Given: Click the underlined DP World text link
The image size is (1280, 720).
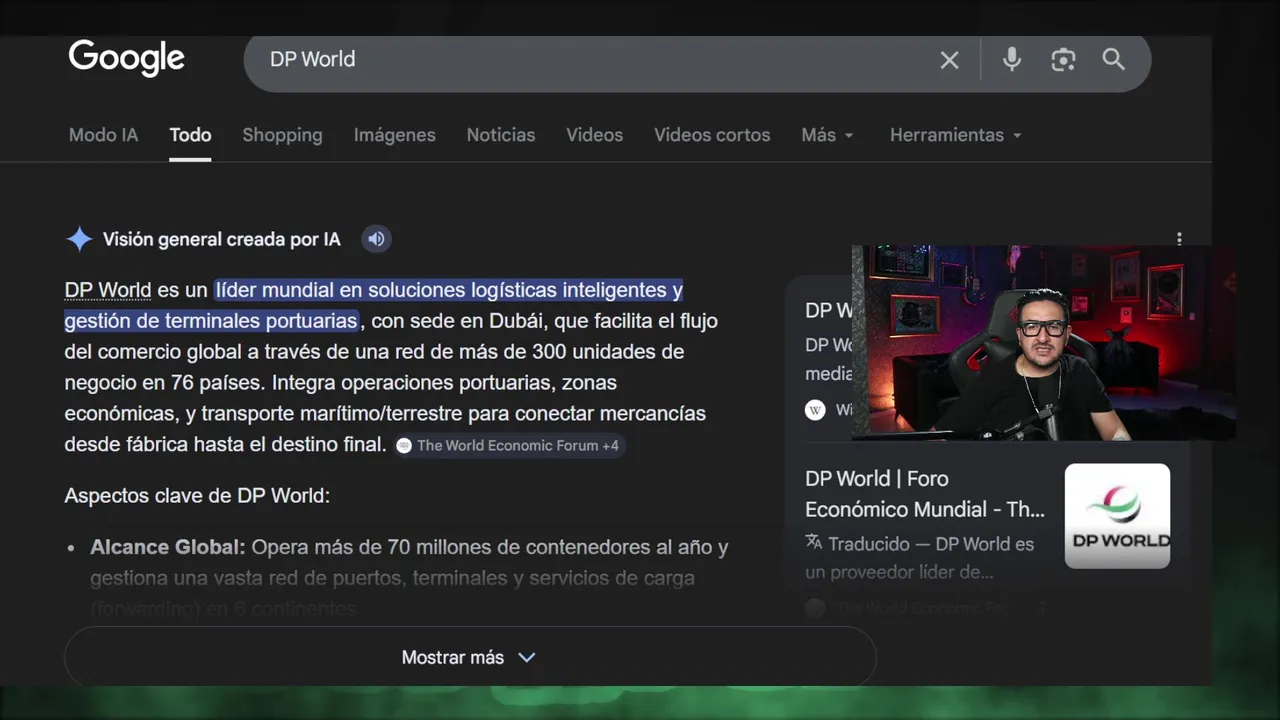Looking at the screenshot, I should click(x=108, y=290).
